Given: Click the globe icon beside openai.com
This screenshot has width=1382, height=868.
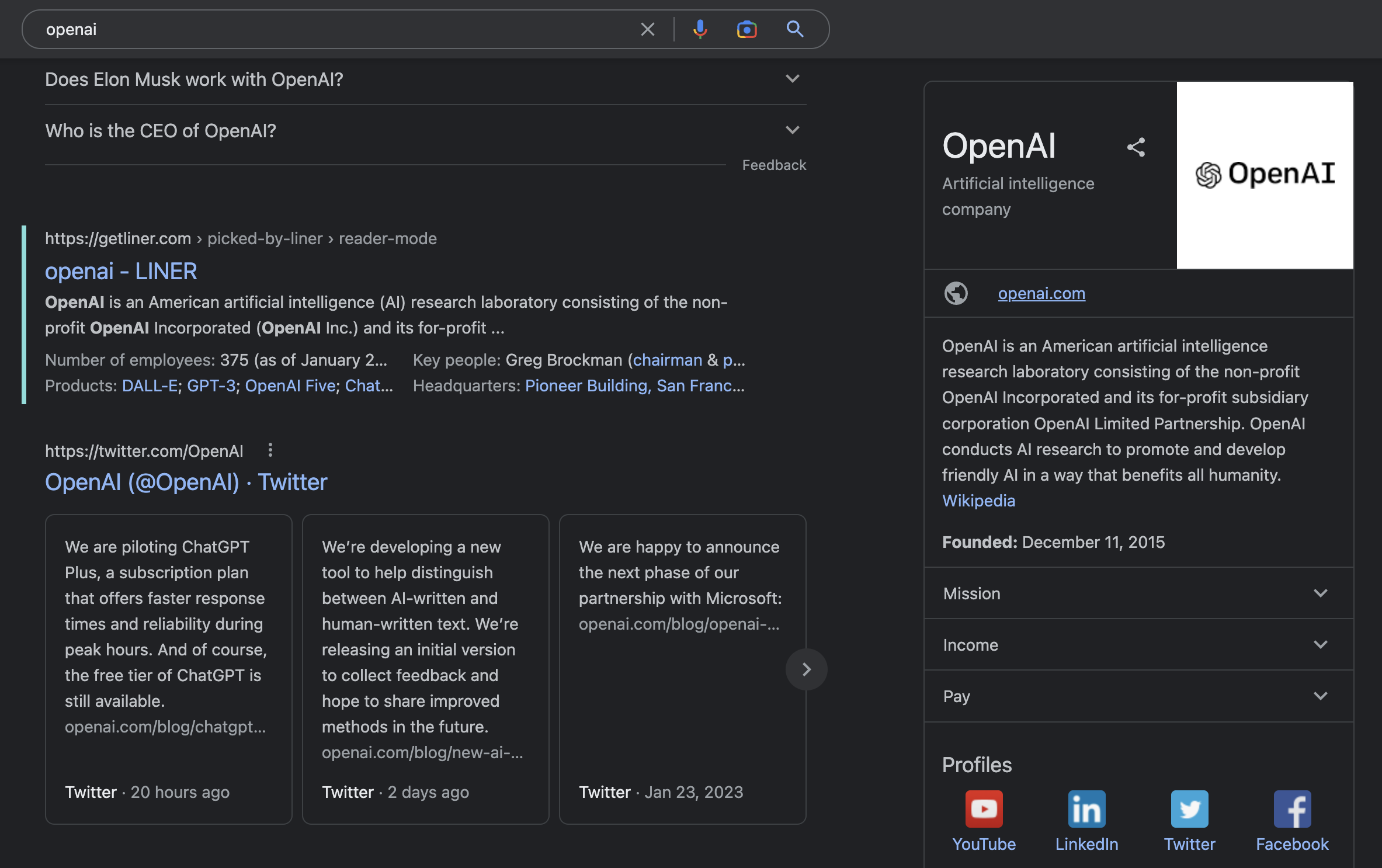Looking at the screenshot, I should [x=956, y=293].
